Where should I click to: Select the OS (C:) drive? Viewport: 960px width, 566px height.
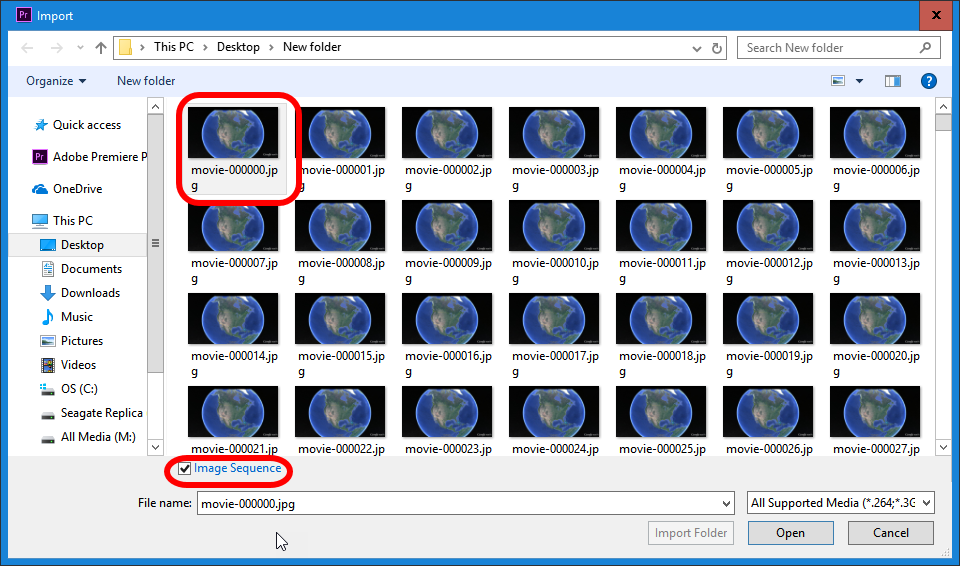(69, 389)
